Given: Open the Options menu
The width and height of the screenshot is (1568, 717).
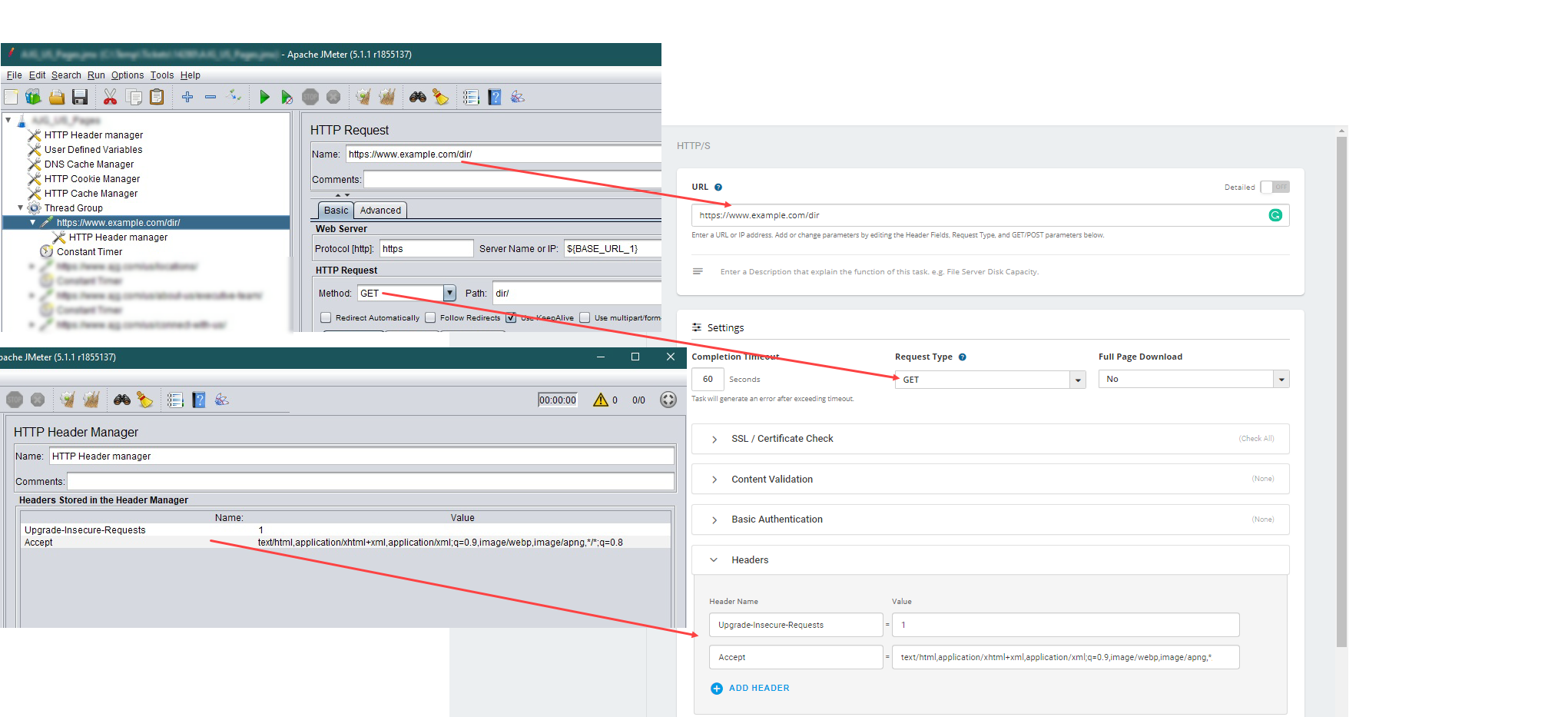Looking at the screenshot, I should coord(128,75).
